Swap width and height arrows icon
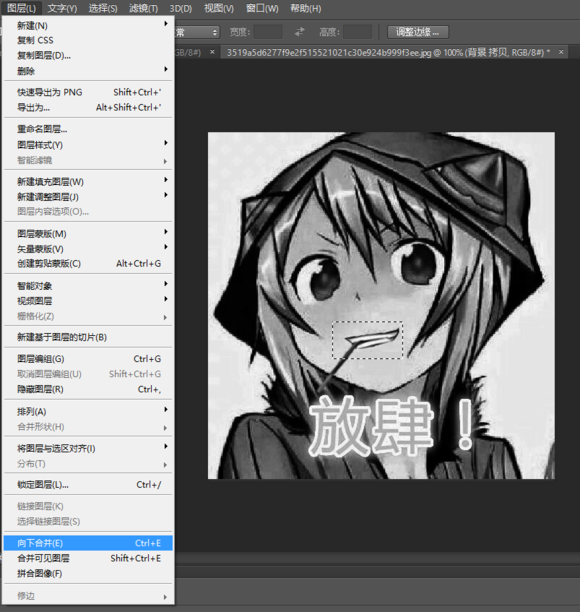Viewport: 580px width, 612px height. (299, 32)
